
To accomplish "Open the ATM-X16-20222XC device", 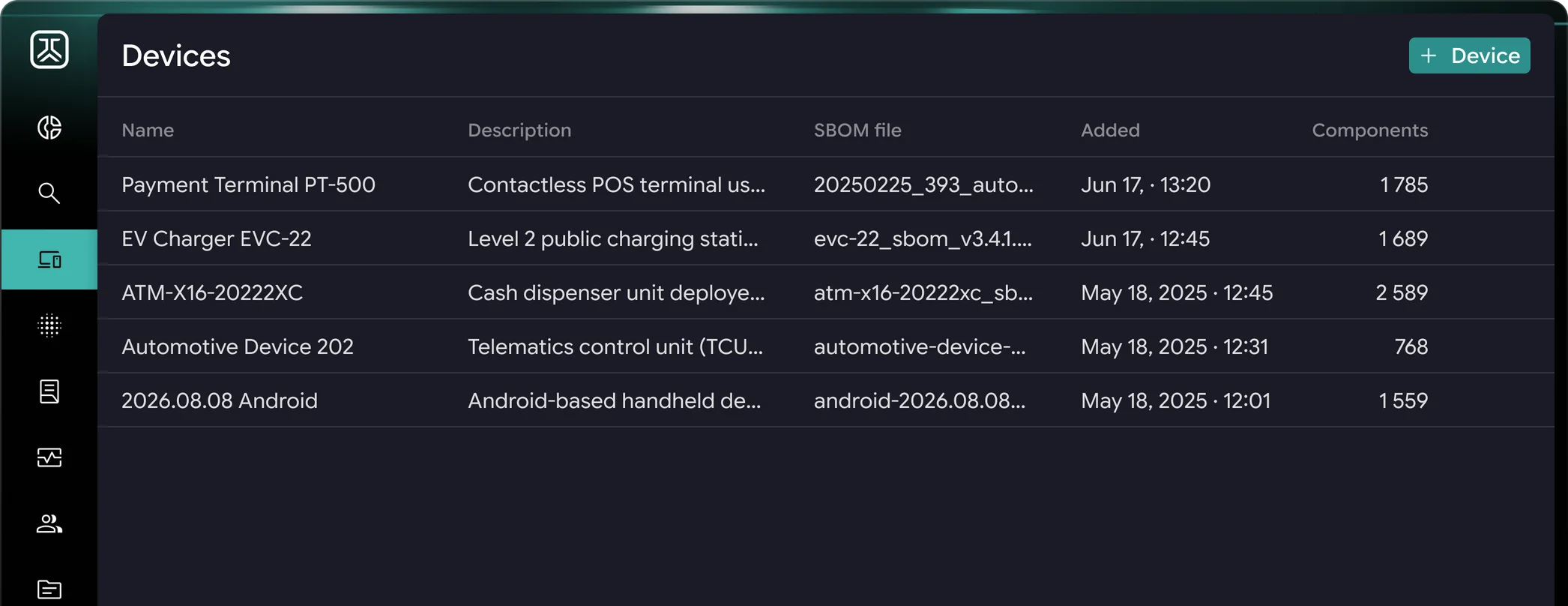I will tap(212, 292).
